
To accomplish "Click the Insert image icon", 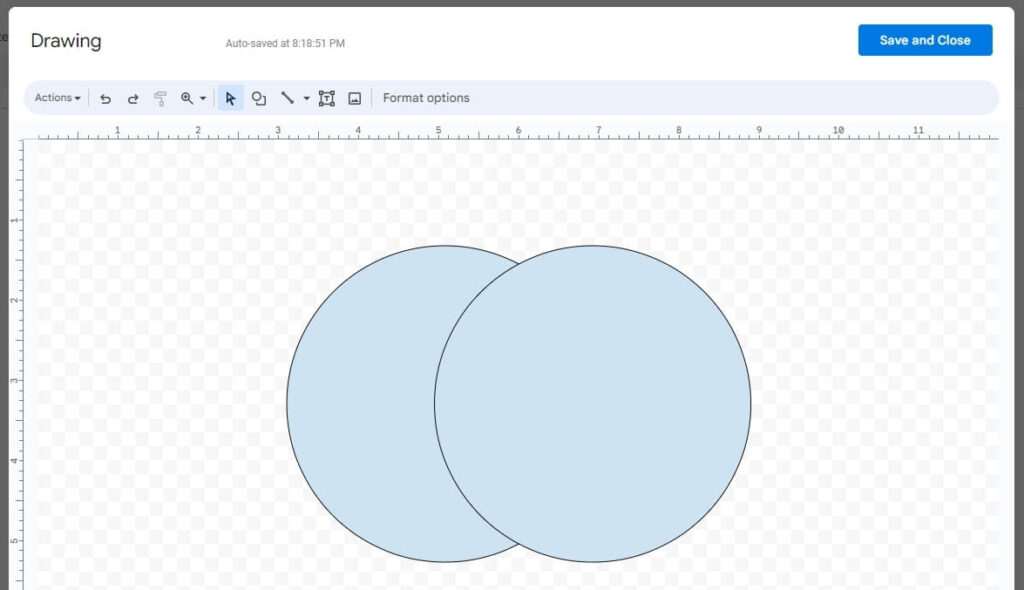I will [355, 97].
